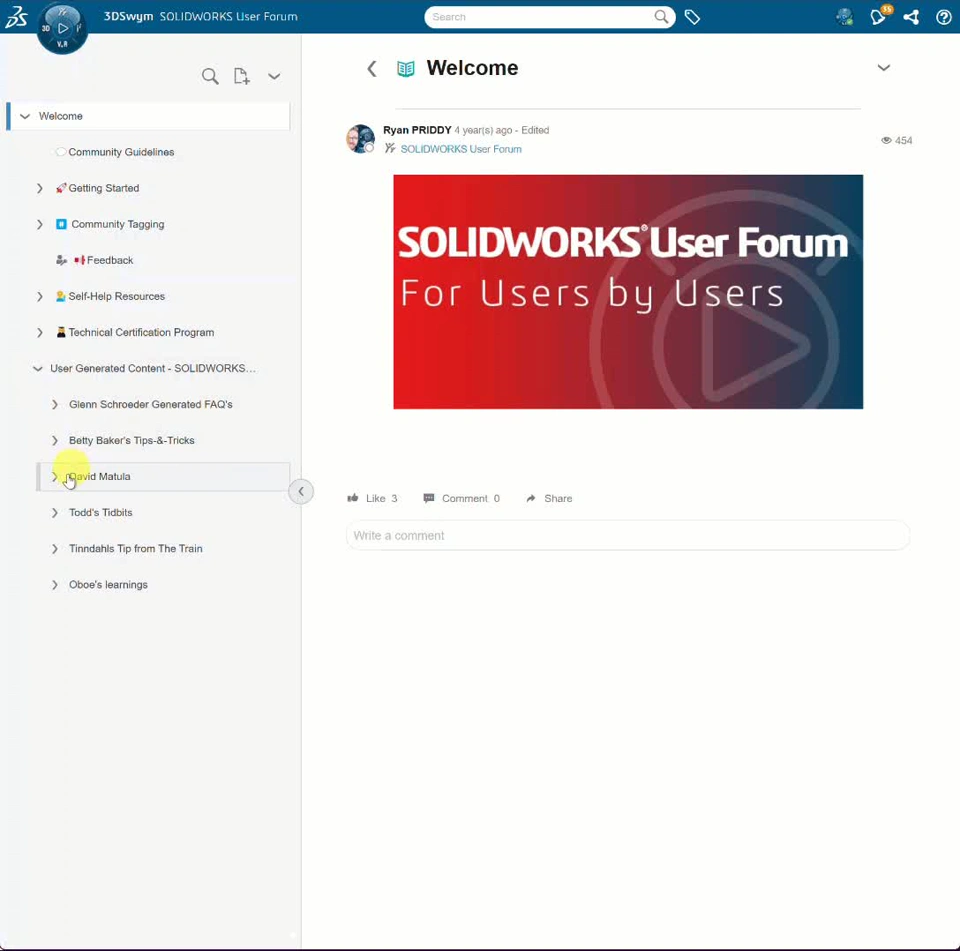
Task: Open the Welcome page actions dropdown
Action: (x=883, y=67)
